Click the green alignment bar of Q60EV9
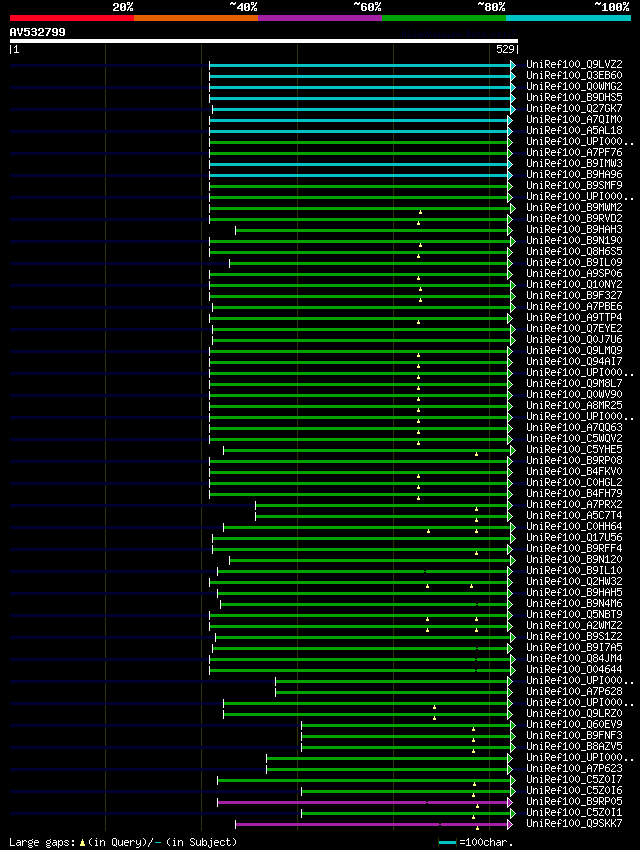This screenshot has width=640, height=850. 407,725
